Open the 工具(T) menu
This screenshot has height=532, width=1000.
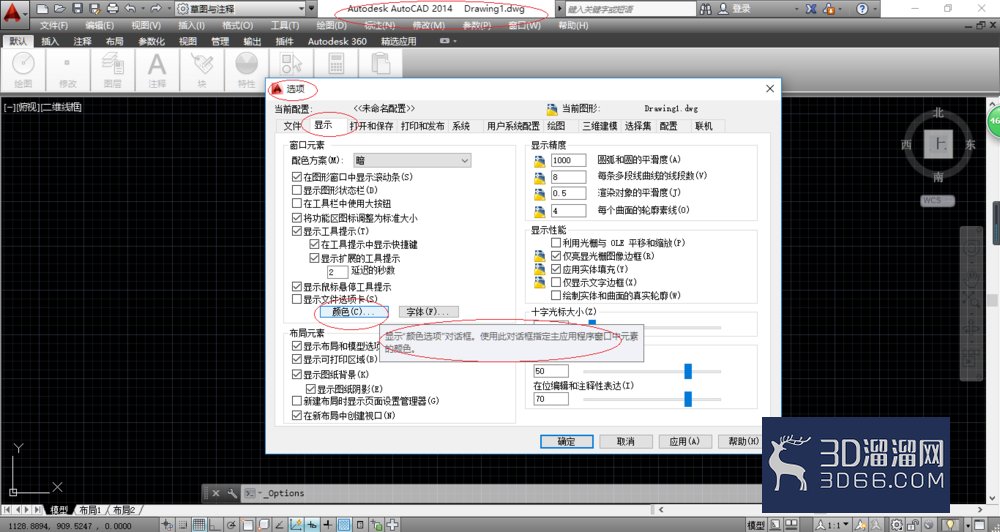pyautogui.click(x=284, y=26)
